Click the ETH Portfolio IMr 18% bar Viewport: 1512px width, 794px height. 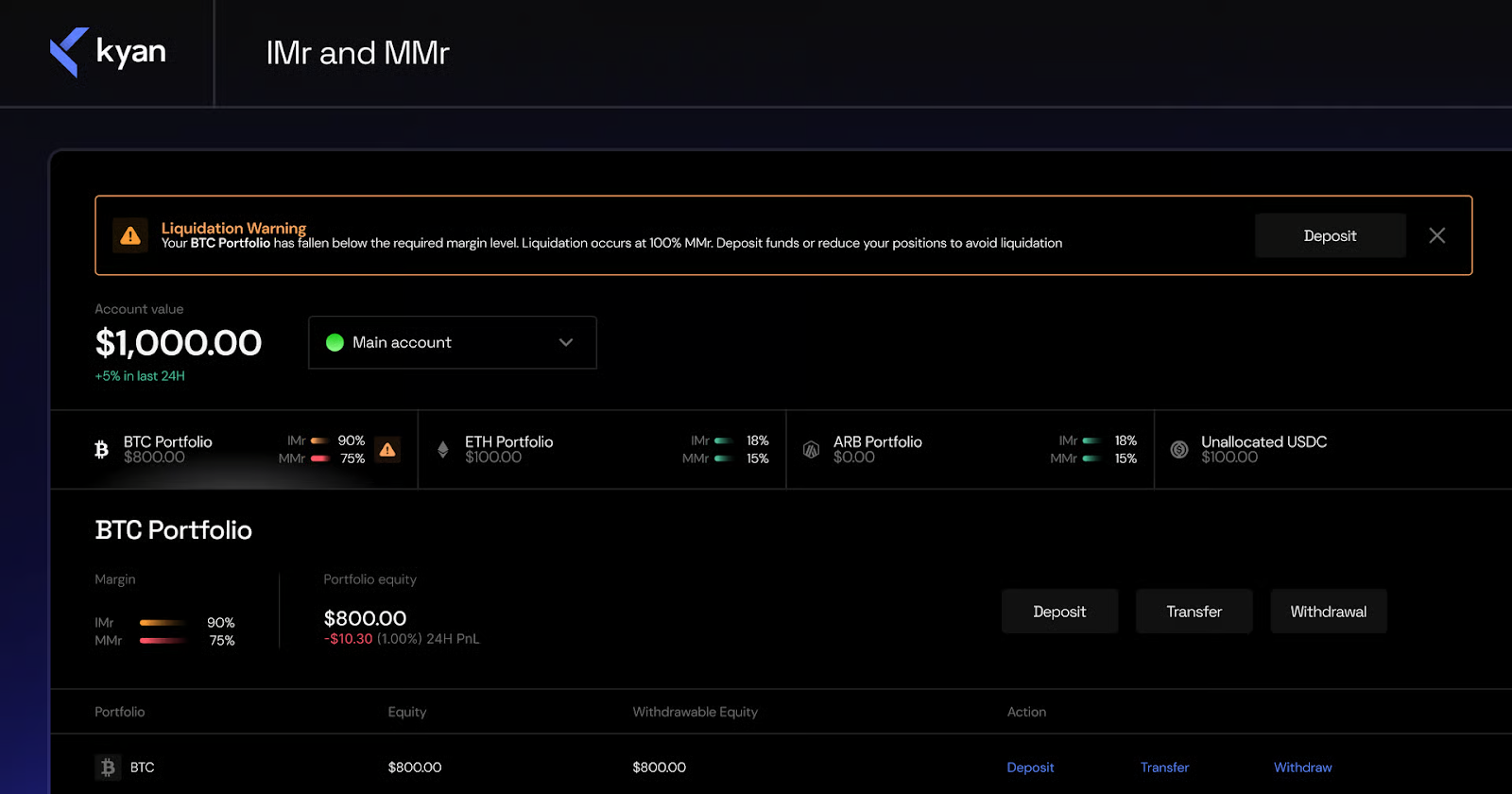pos(724,440)
